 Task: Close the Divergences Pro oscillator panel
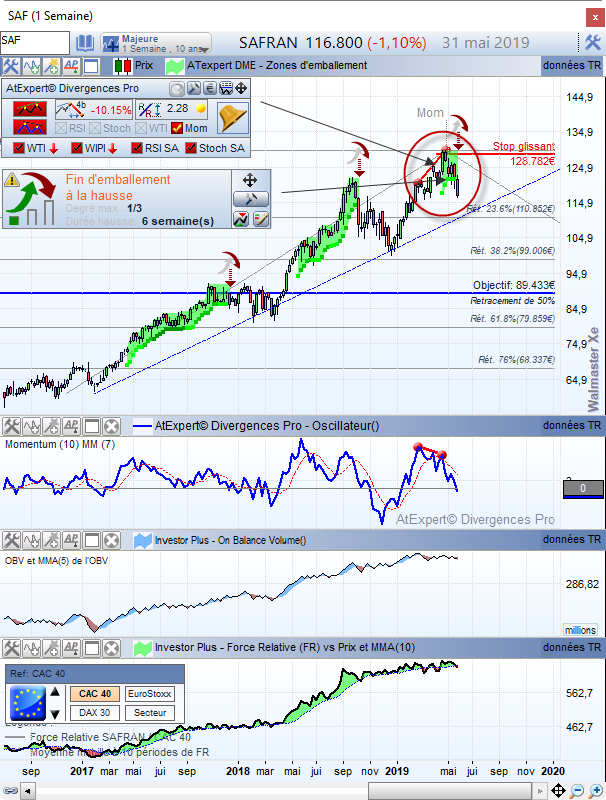pyautogui.click(x=111, y=426)
